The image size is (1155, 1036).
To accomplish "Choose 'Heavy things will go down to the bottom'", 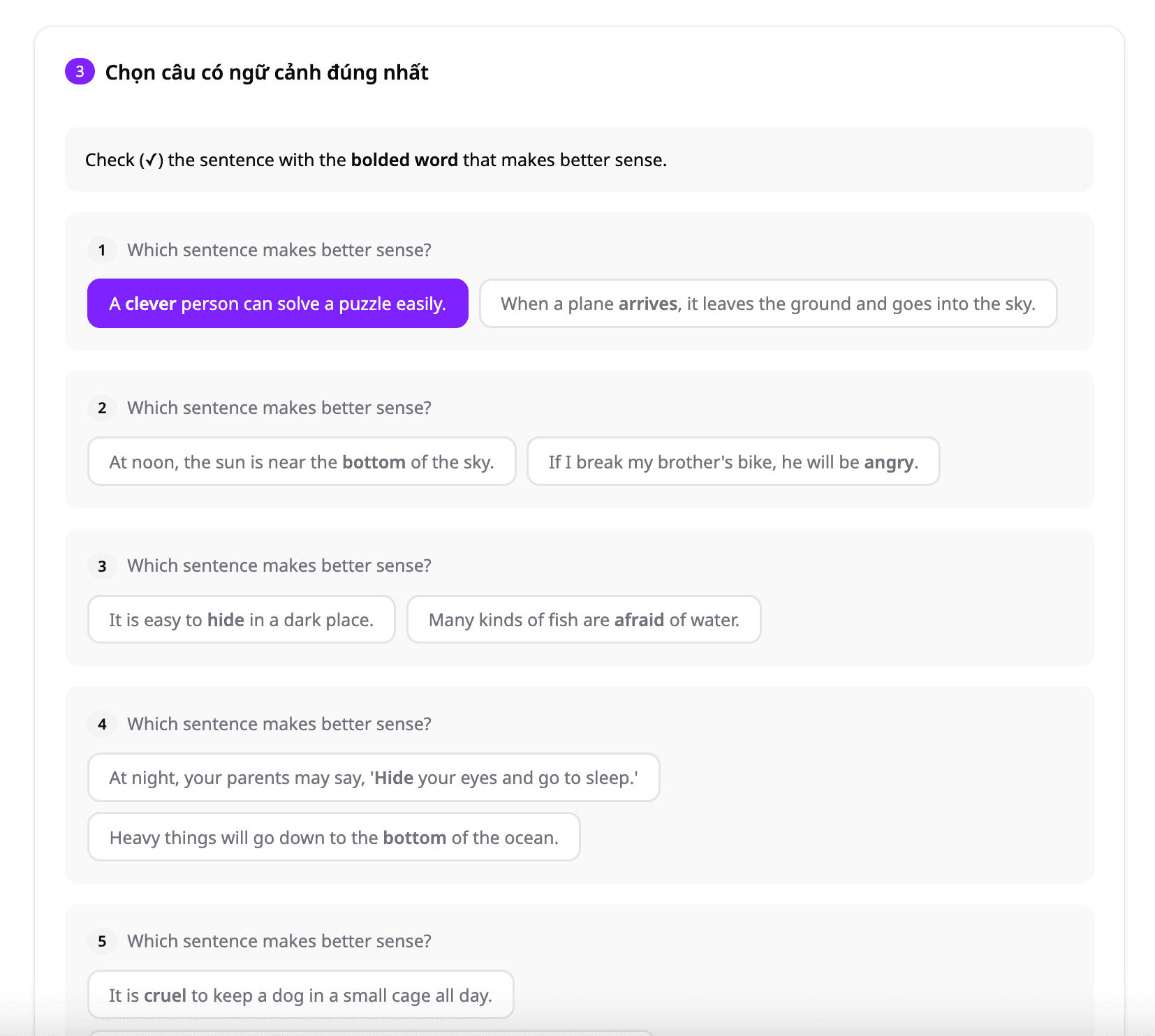I will point(333,837).
